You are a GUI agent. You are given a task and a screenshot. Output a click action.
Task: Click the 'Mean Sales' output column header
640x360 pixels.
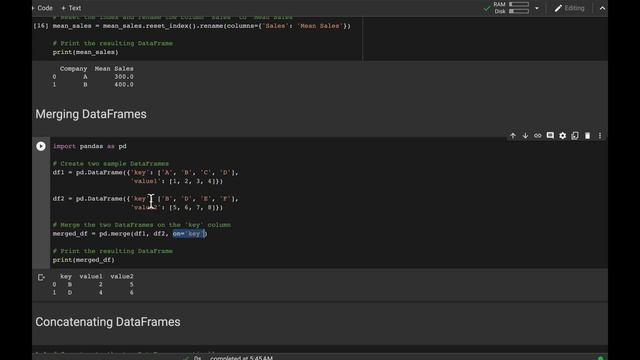114,69
